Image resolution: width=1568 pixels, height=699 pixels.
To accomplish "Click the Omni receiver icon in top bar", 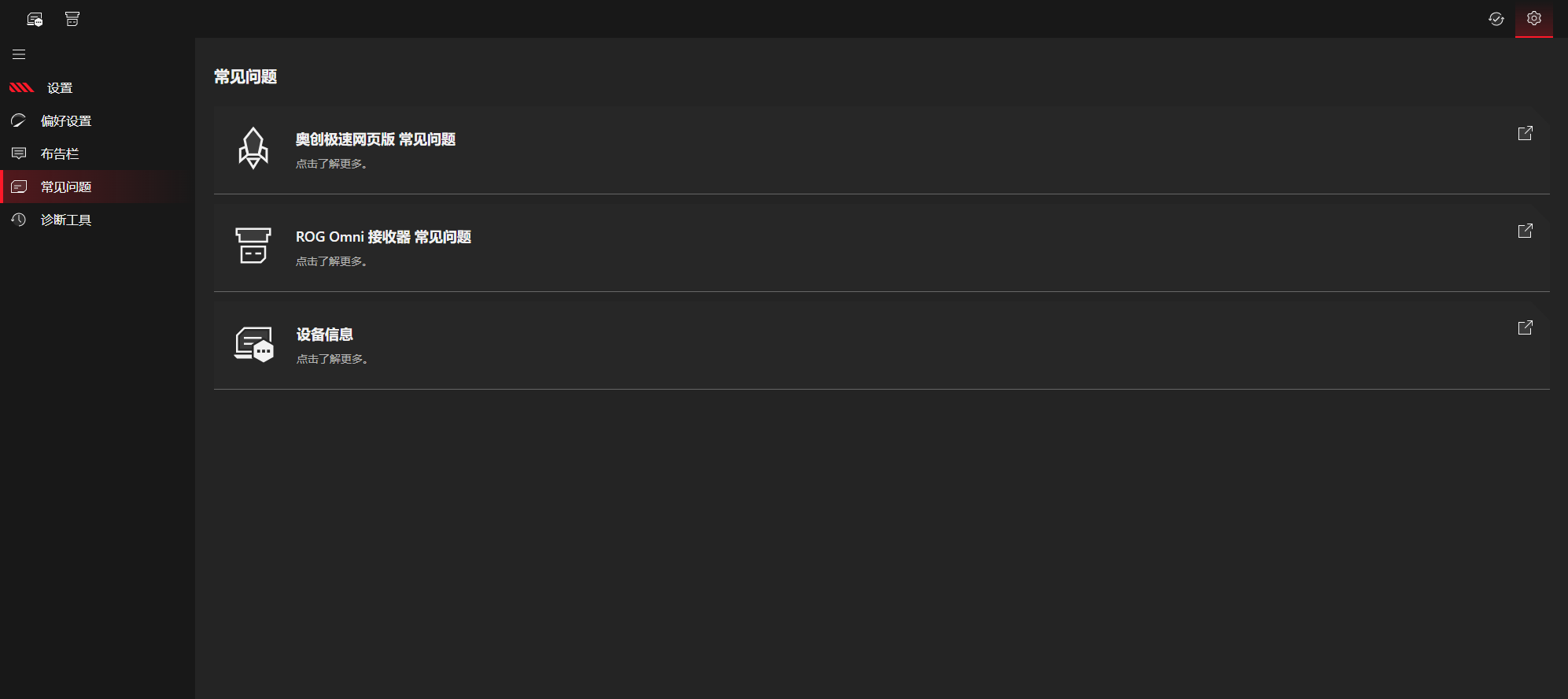I will pyautogui.click(x=72, y=19).
